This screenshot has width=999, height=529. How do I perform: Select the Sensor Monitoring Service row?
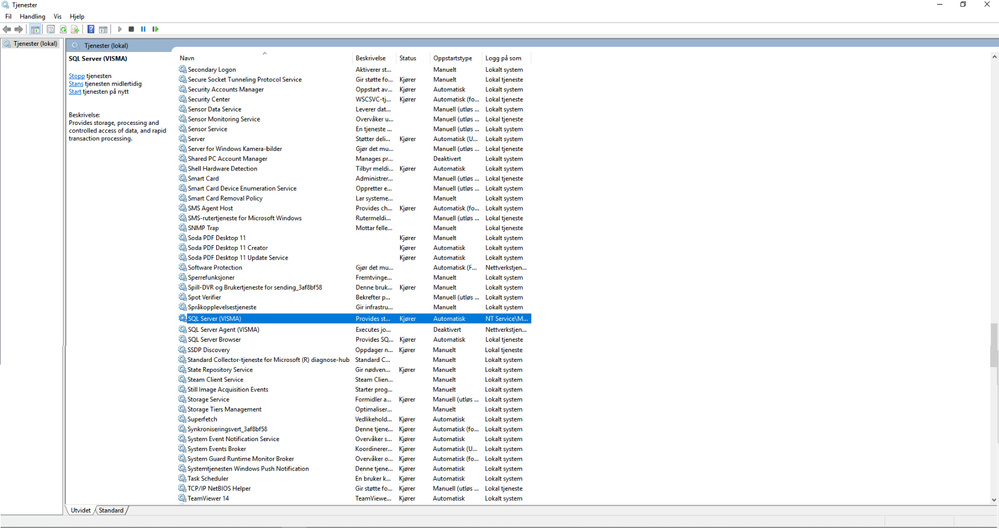[x=354, y=119]
